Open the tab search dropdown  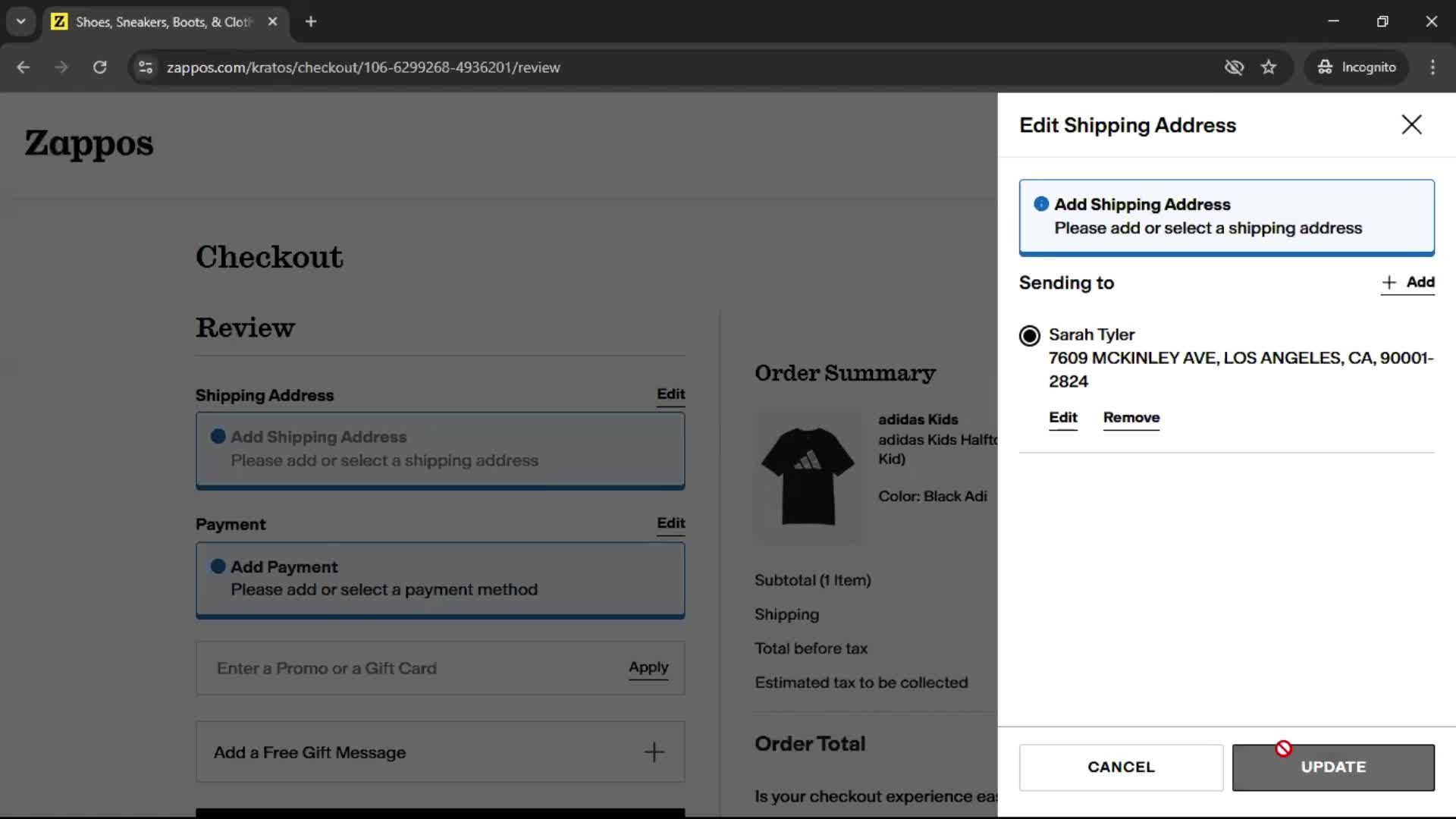click(20, 21)
